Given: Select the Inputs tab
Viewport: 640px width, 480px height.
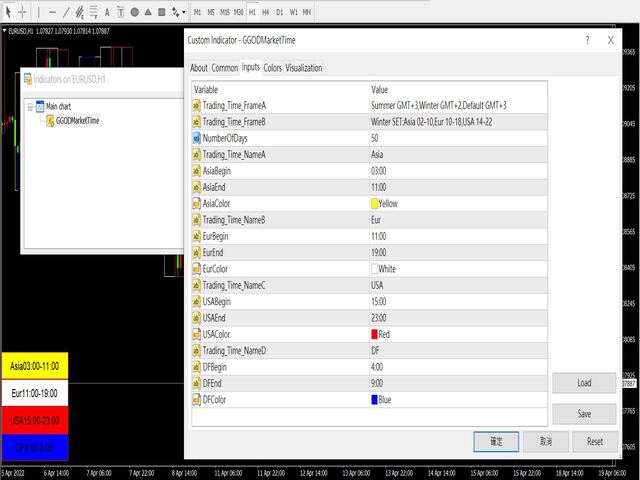Looking at the screenshot, I should [251, 67].
